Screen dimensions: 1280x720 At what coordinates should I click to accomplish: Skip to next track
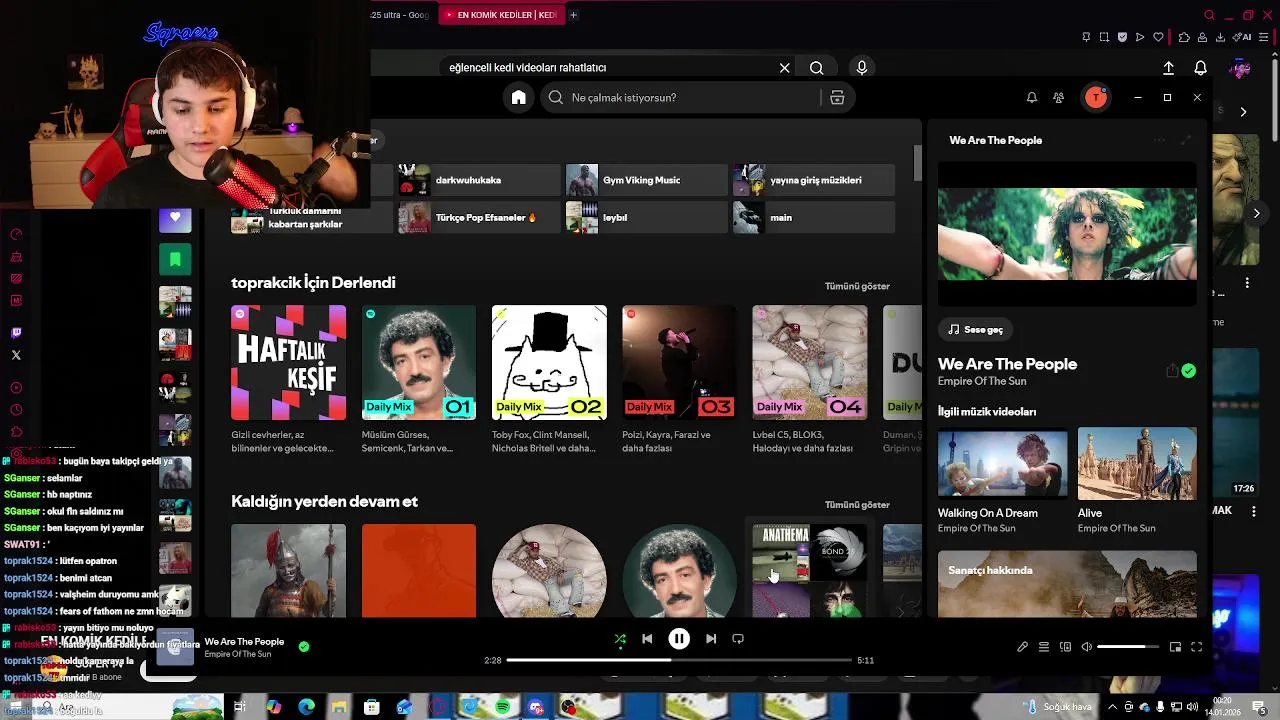pos(711,638)
